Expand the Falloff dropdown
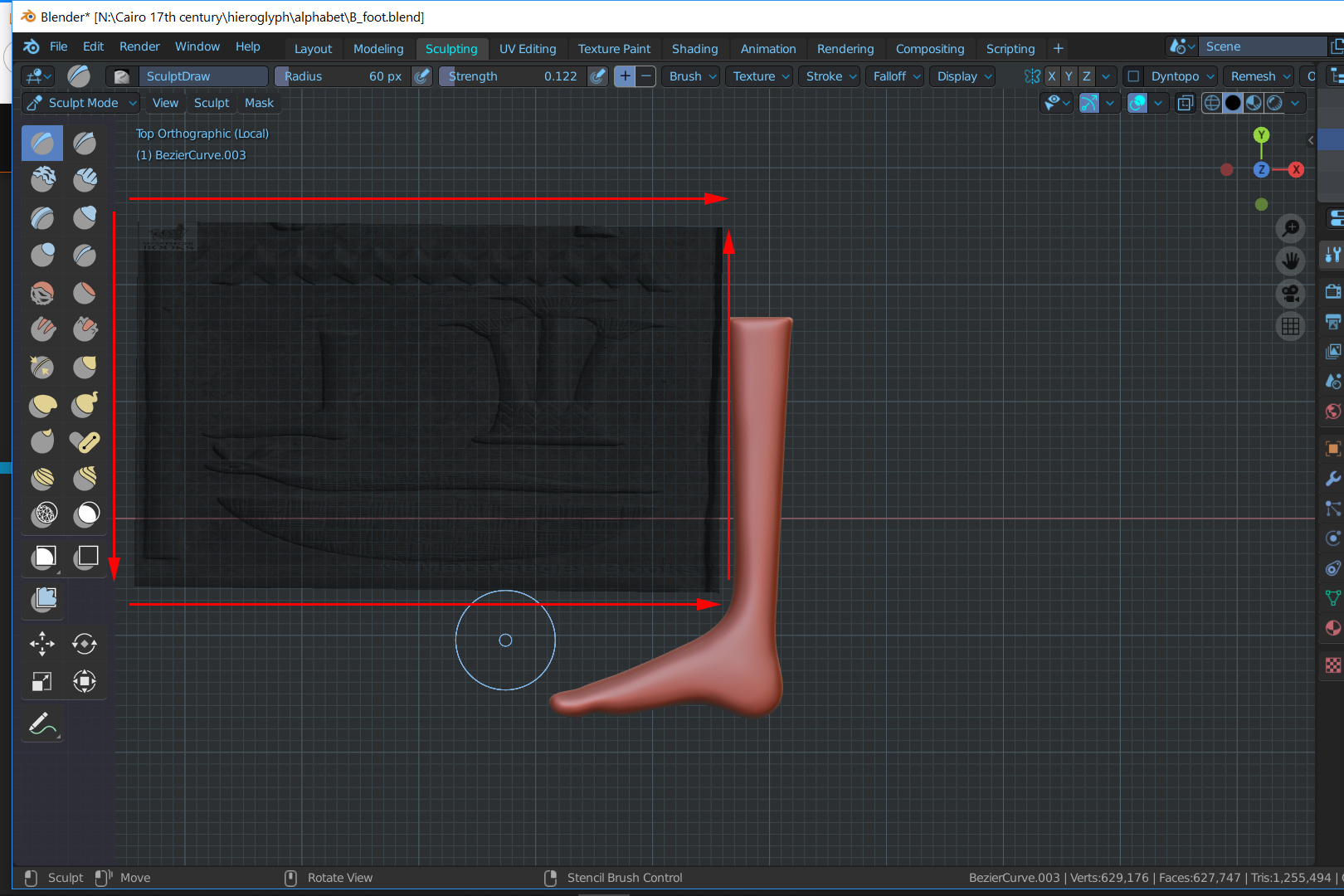 894,76
